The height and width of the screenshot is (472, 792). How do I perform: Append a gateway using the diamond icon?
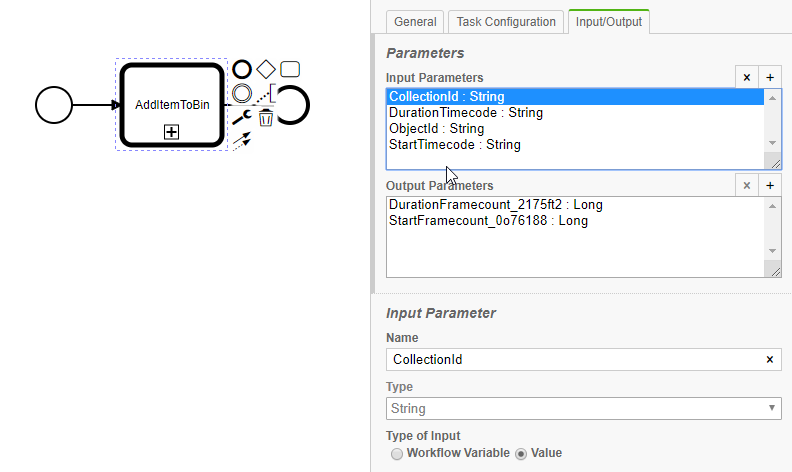(266, 69)
